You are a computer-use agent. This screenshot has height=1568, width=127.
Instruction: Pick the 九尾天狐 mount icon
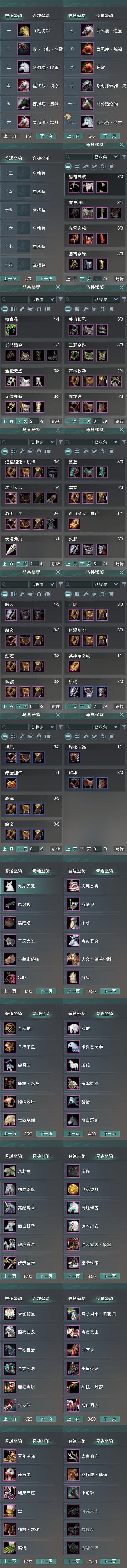pyautogui.click(x=9, y=886)
